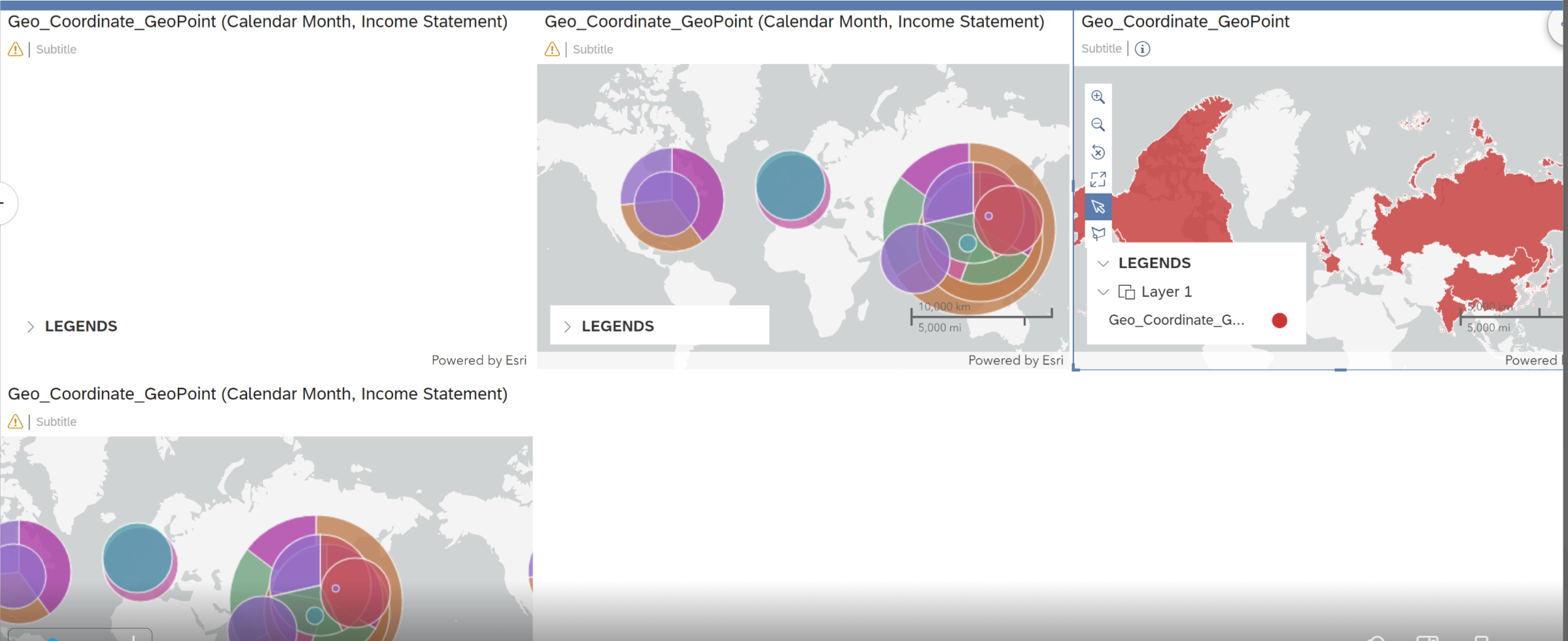
Task: Activate the polygon filter tool on the red map
Action: click(x=1098, y=234)
